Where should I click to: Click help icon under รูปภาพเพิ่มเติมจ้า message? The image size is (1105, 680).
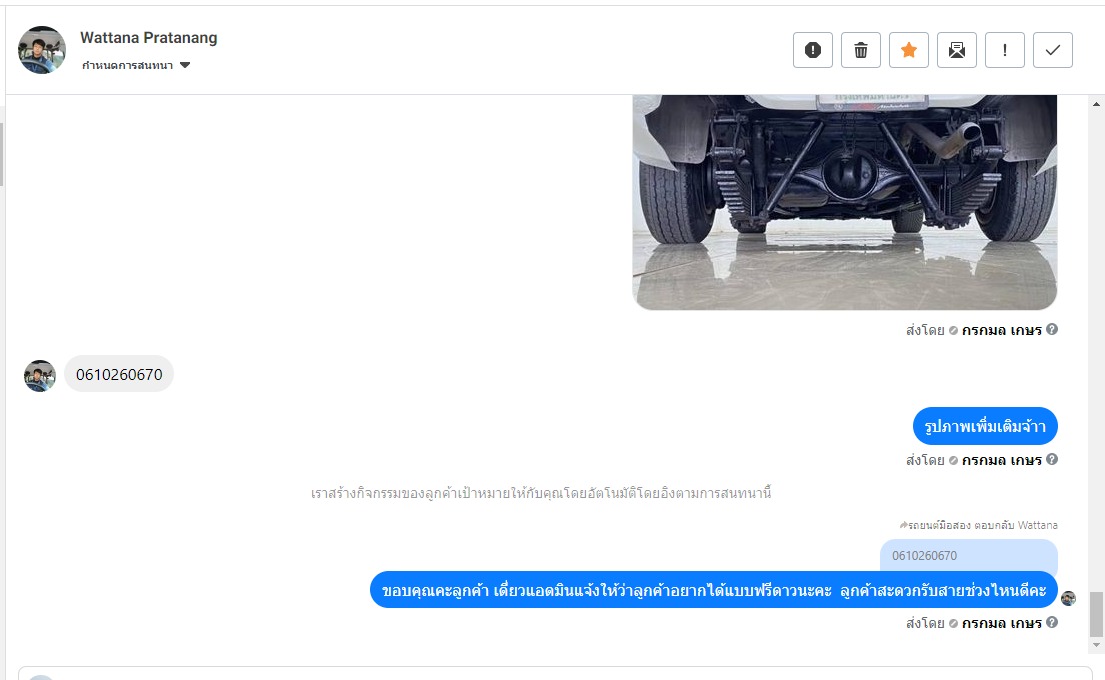click(x=1051, y=459)
